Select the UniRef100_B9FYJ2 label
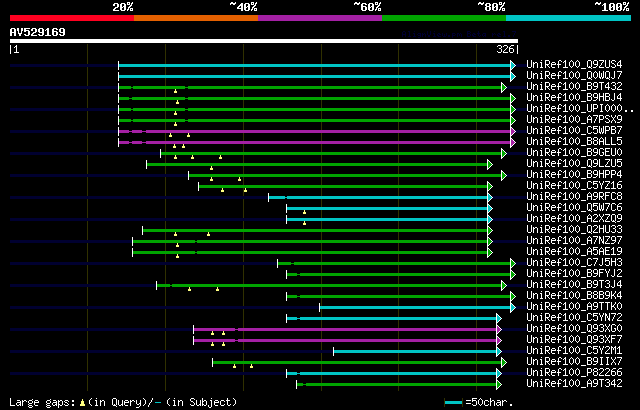 [x=574, y=274]
